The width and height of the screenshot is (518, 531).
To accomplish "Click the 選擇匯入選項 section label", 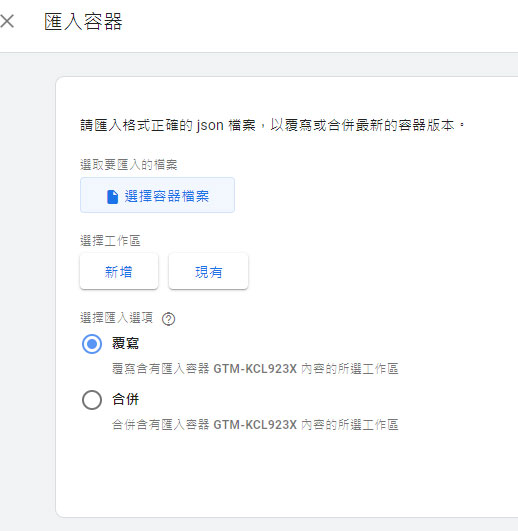I will pos(116,318).
